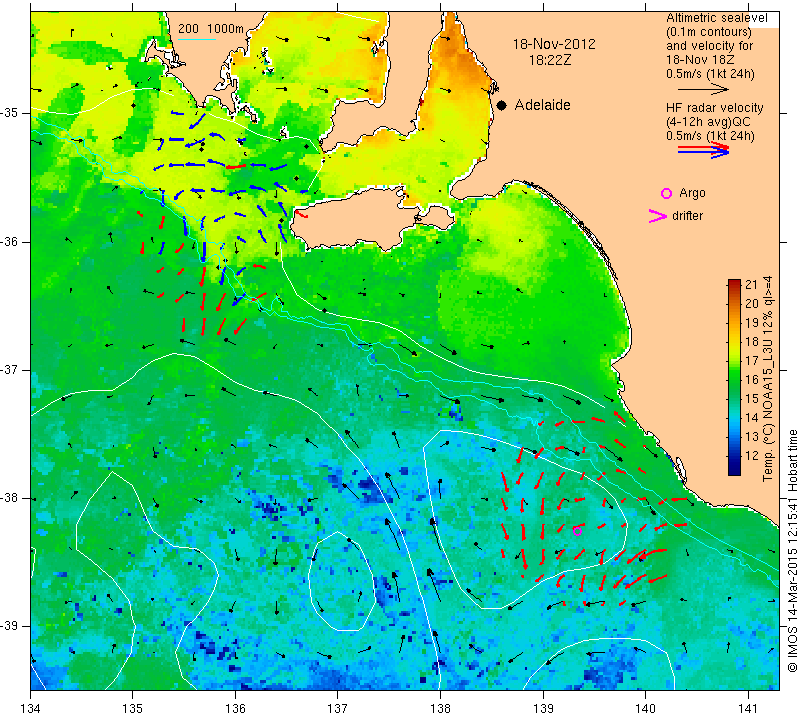Click the Argo legend label
Image resolution: width=800 pixels, height=720 pixels.
692,193
